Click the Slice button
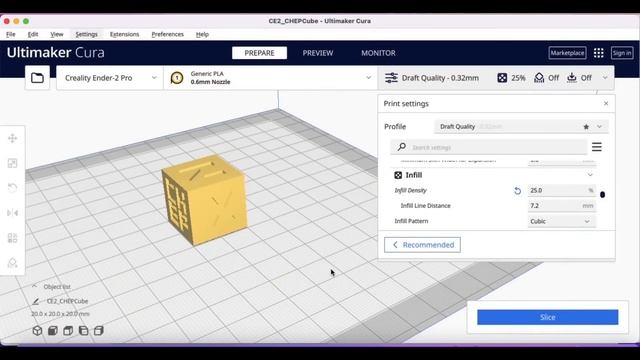 coord(547,317)
